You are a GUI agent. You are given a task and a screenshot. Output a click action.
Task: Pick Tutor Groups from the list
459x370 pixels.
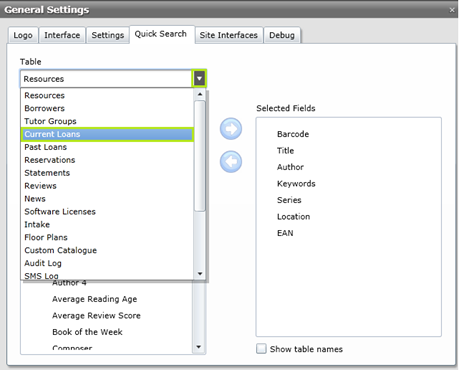(x=107, y=121)
